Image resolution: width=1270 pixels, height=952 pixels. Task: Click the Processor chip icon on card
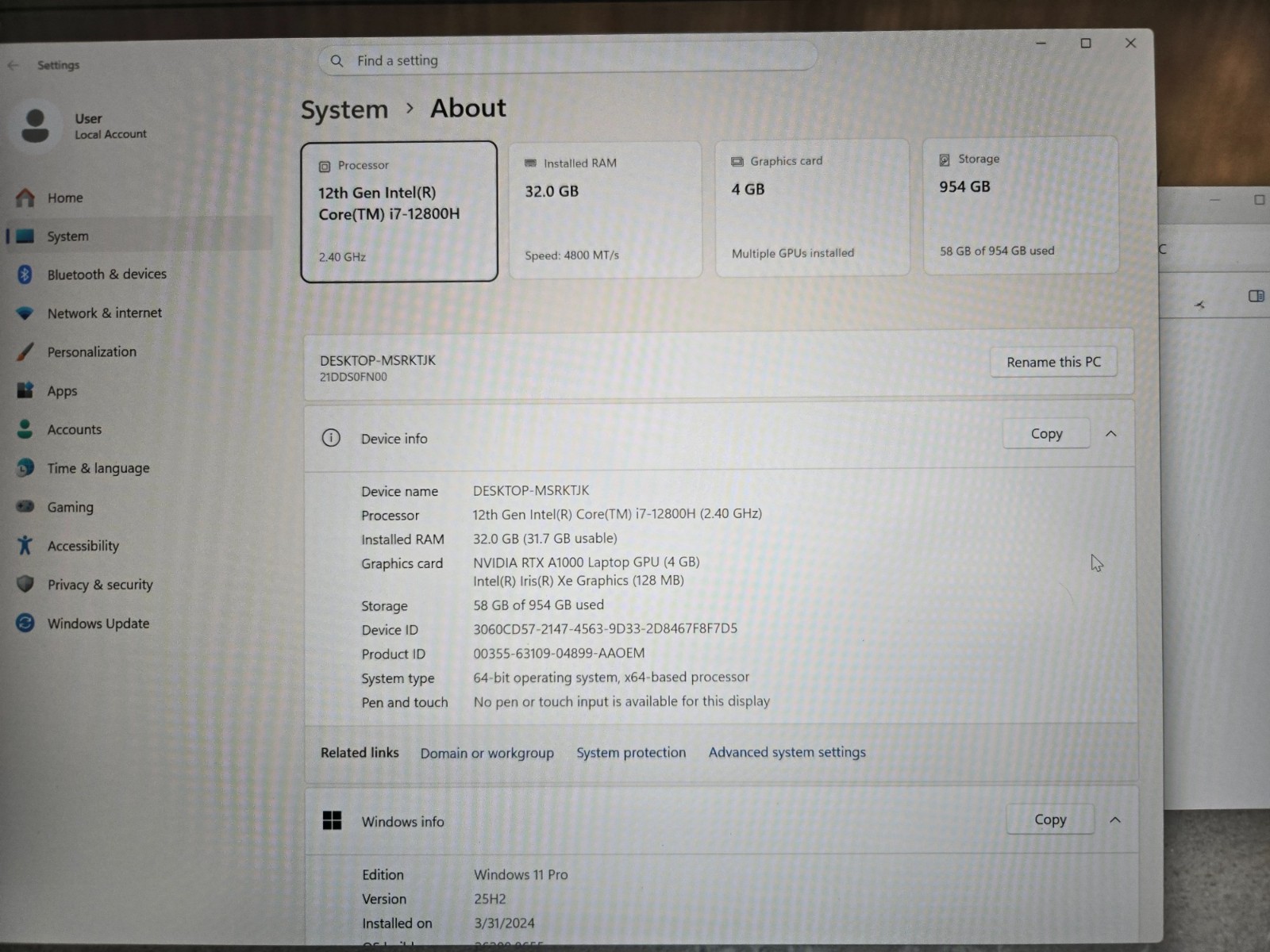point(325,167)
